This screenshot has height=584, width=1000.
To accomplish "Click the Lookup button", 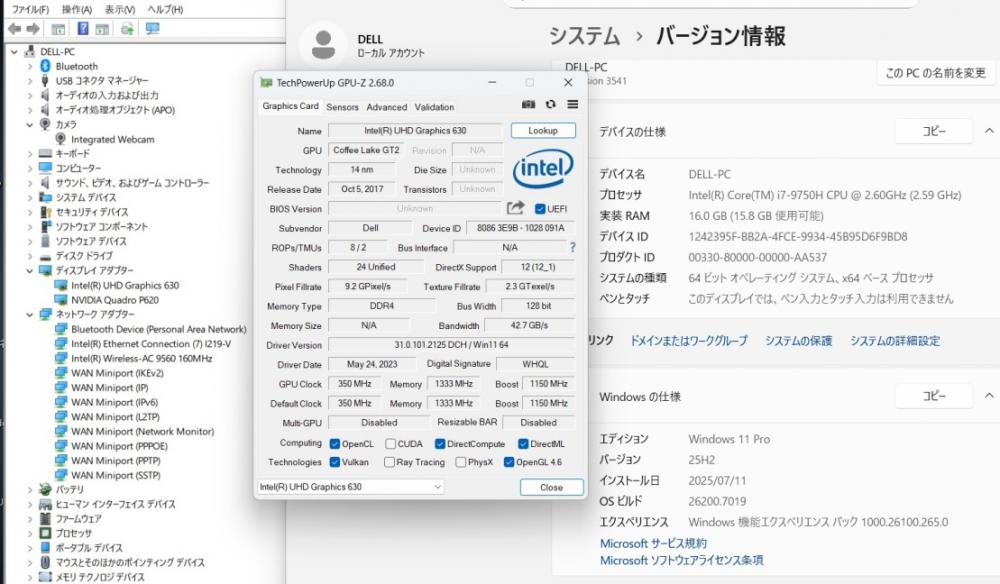I will 543,130.
